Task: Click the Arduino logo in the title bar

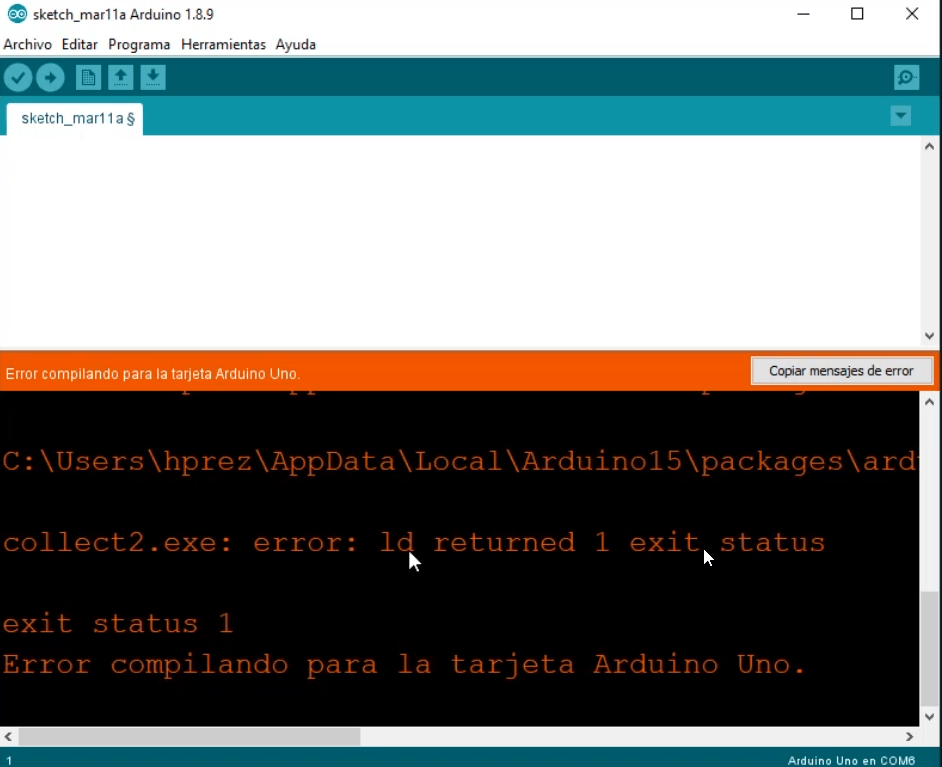Action: [17, 14]
